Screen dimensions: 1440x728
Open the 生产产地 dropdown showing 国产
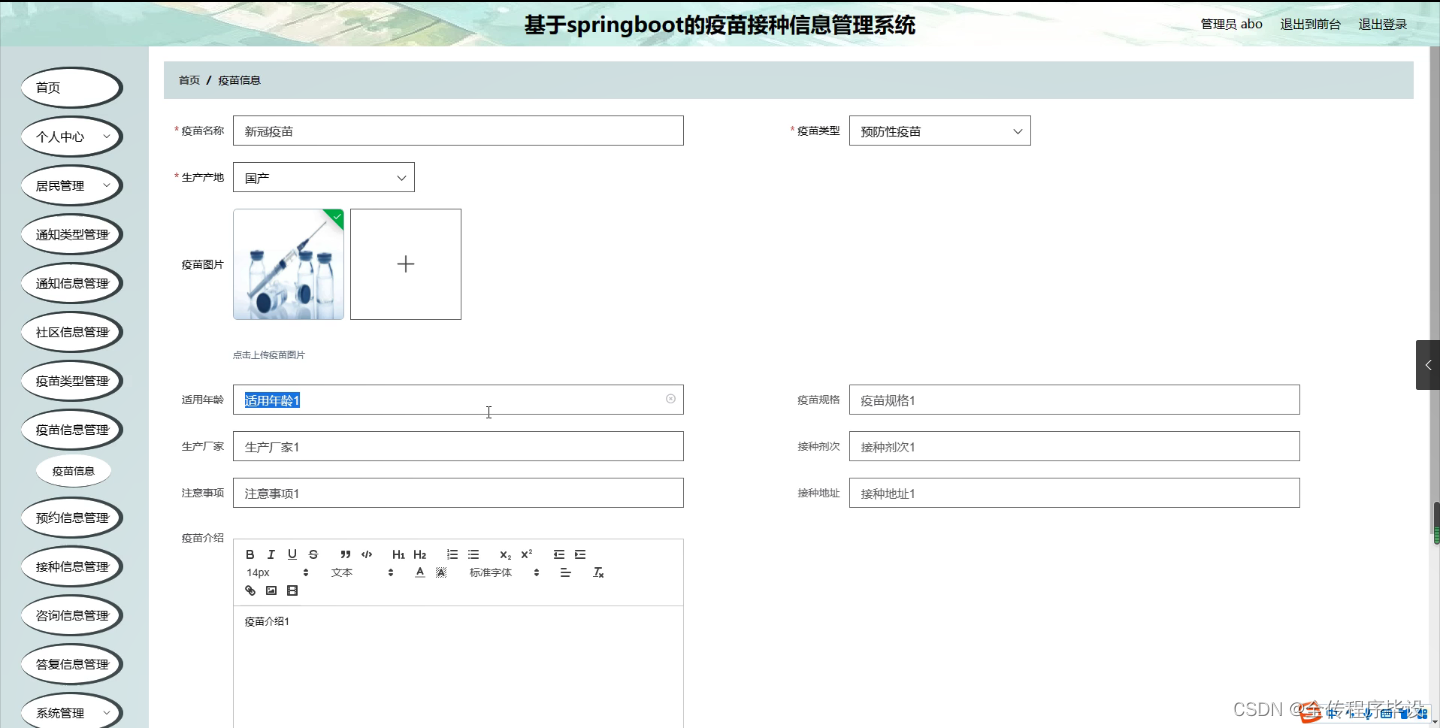(x=323, y=177)
